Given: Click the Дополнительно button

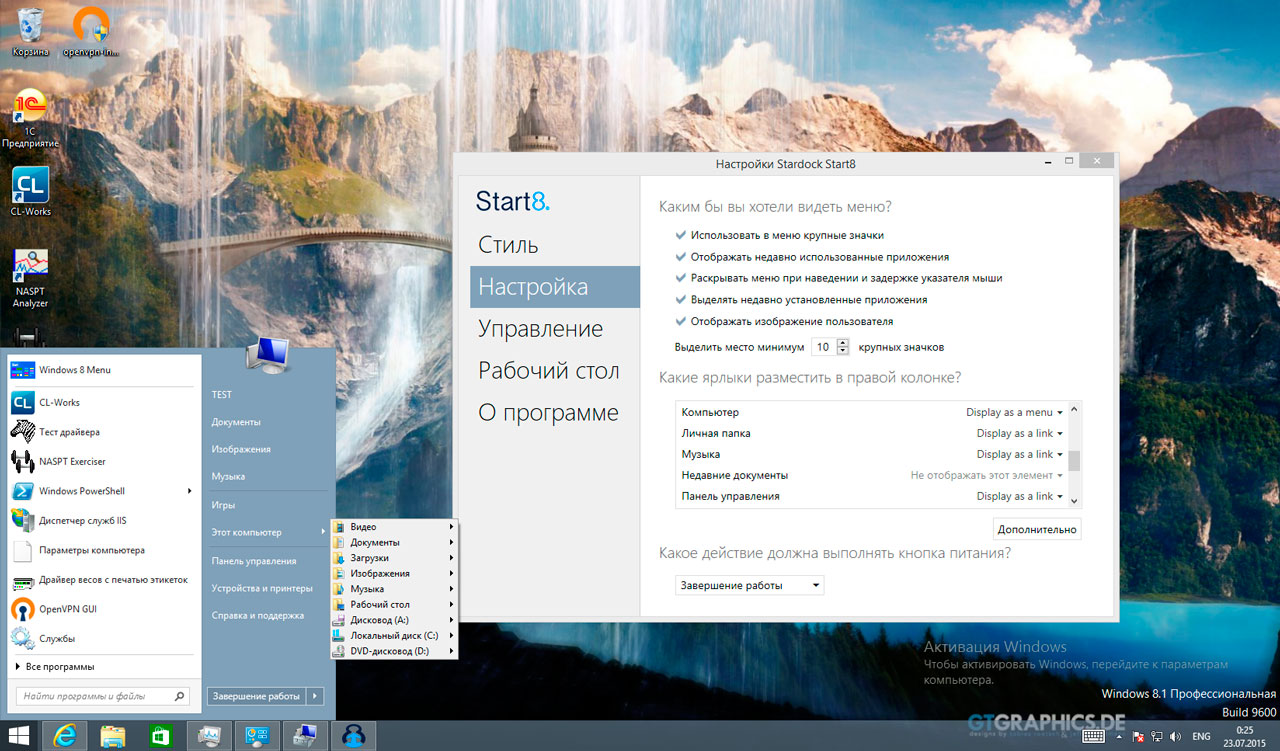Looking at the screenshot, I should (1037, 529).
